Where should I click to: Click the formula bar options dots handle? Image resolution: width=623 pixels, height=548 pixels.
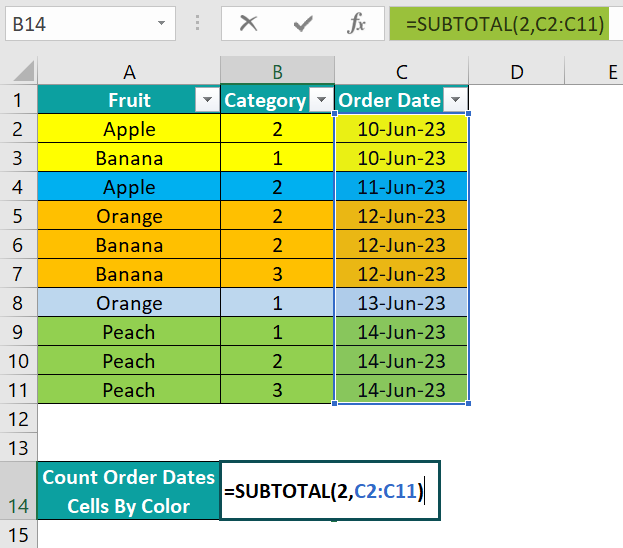coord(197,23)
